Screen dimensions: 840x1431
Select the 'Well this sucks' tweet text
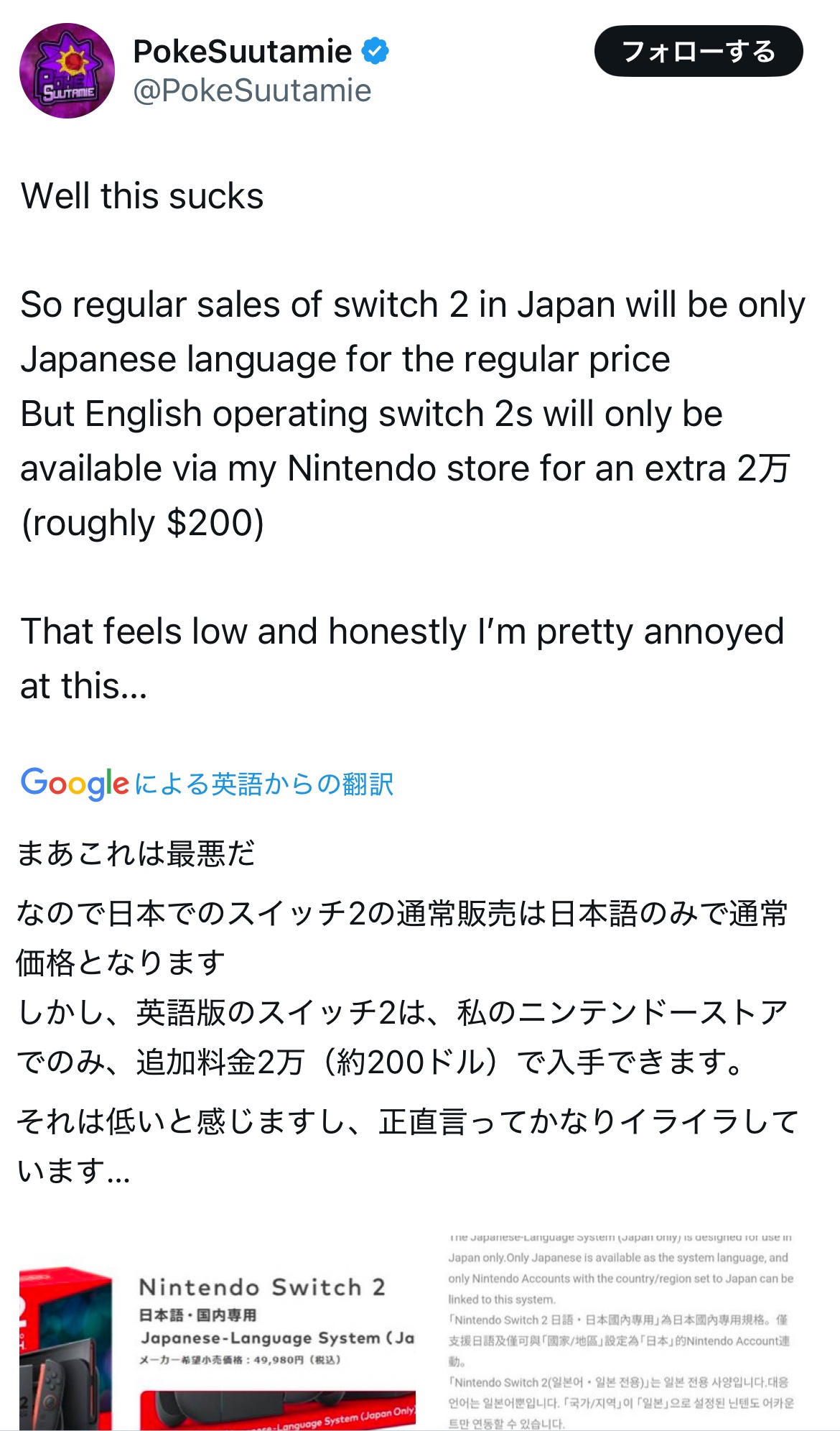(142, 196)
